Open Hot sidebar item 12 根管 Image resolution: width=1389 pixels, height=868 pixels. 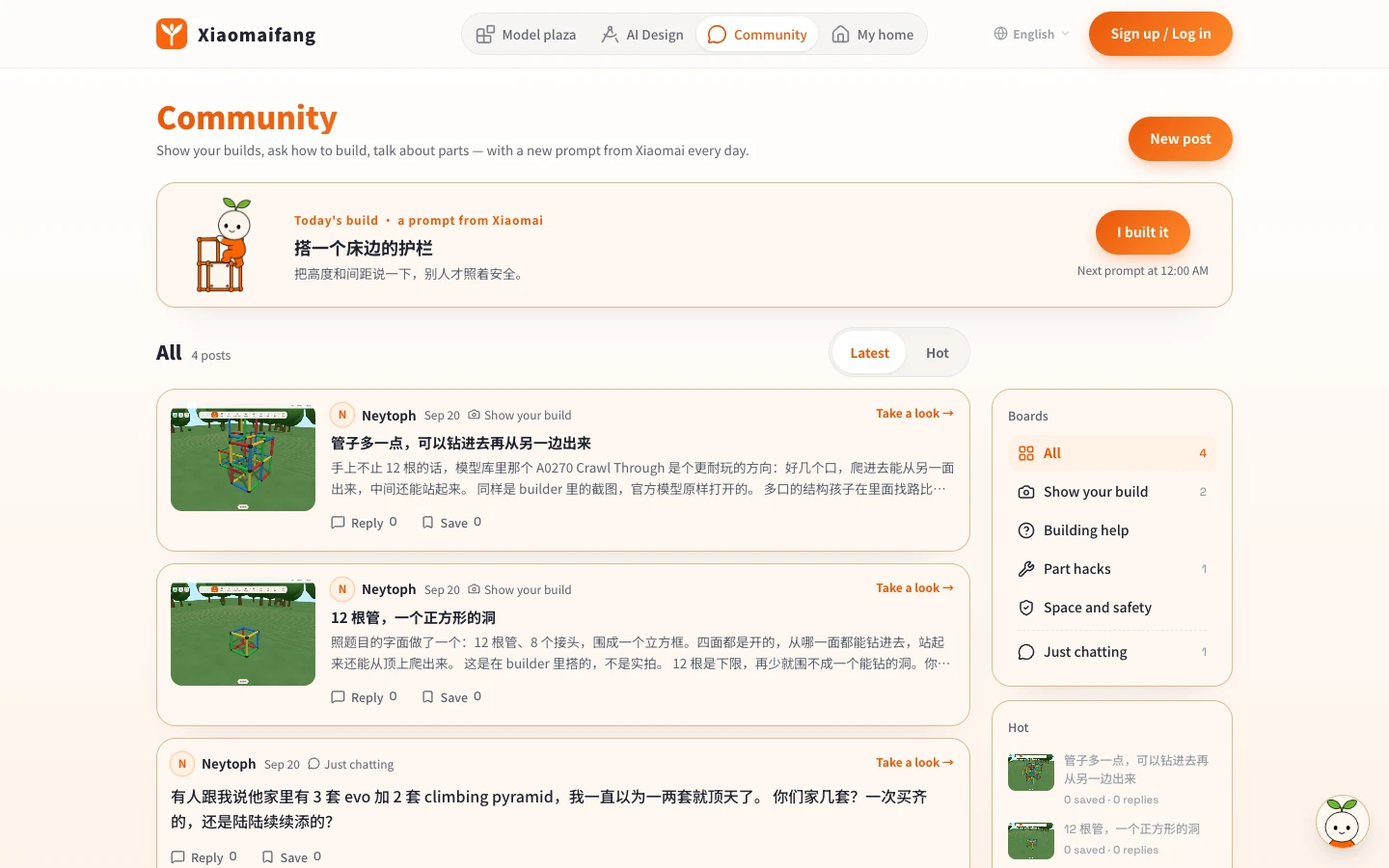pyautogui.click(x=1112, y=839)
